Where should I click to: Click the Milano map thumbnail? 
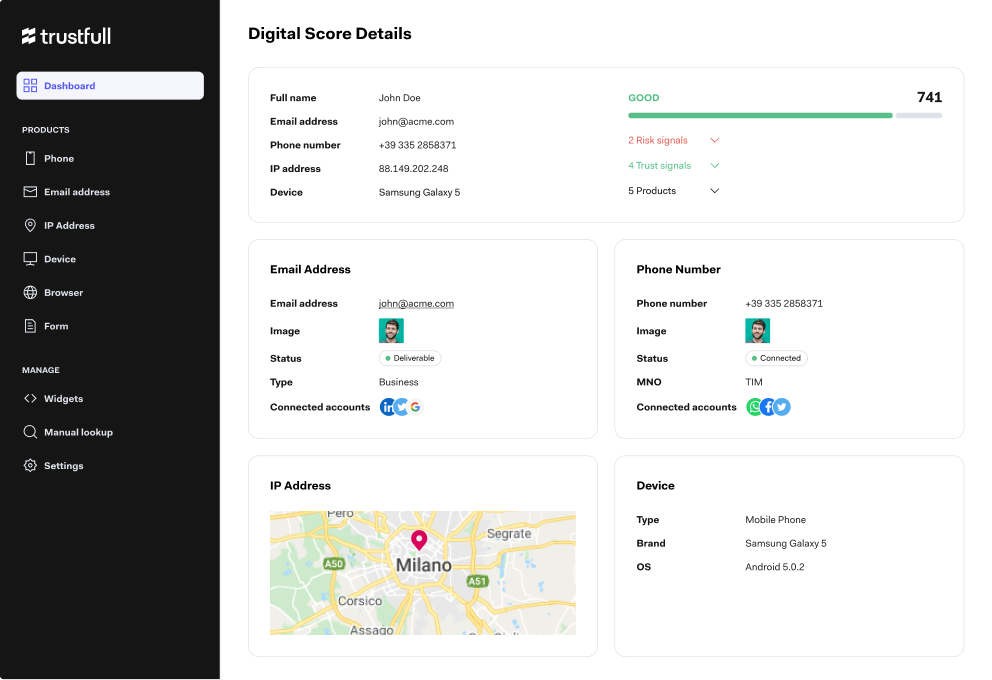[423, 573]
